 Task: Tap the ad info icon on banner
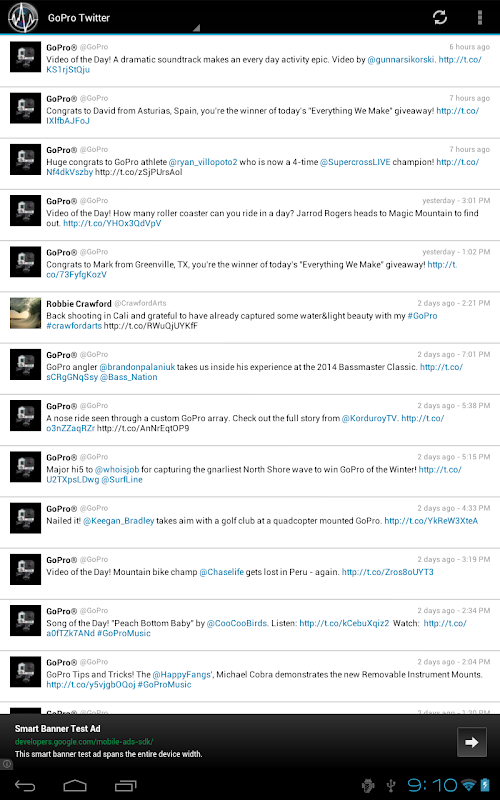tap(7, 764)
